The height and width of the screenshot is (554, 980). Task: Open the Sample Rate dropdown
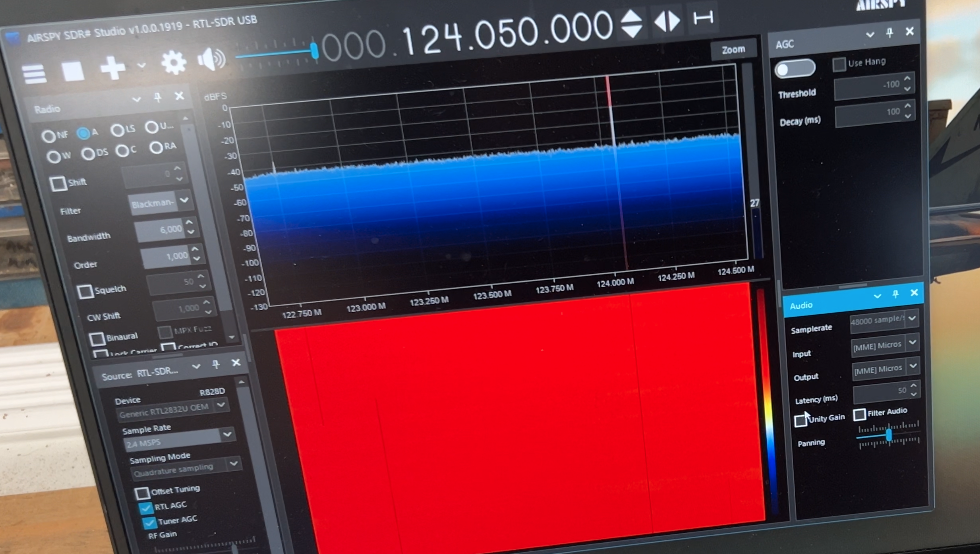[179, 438]
